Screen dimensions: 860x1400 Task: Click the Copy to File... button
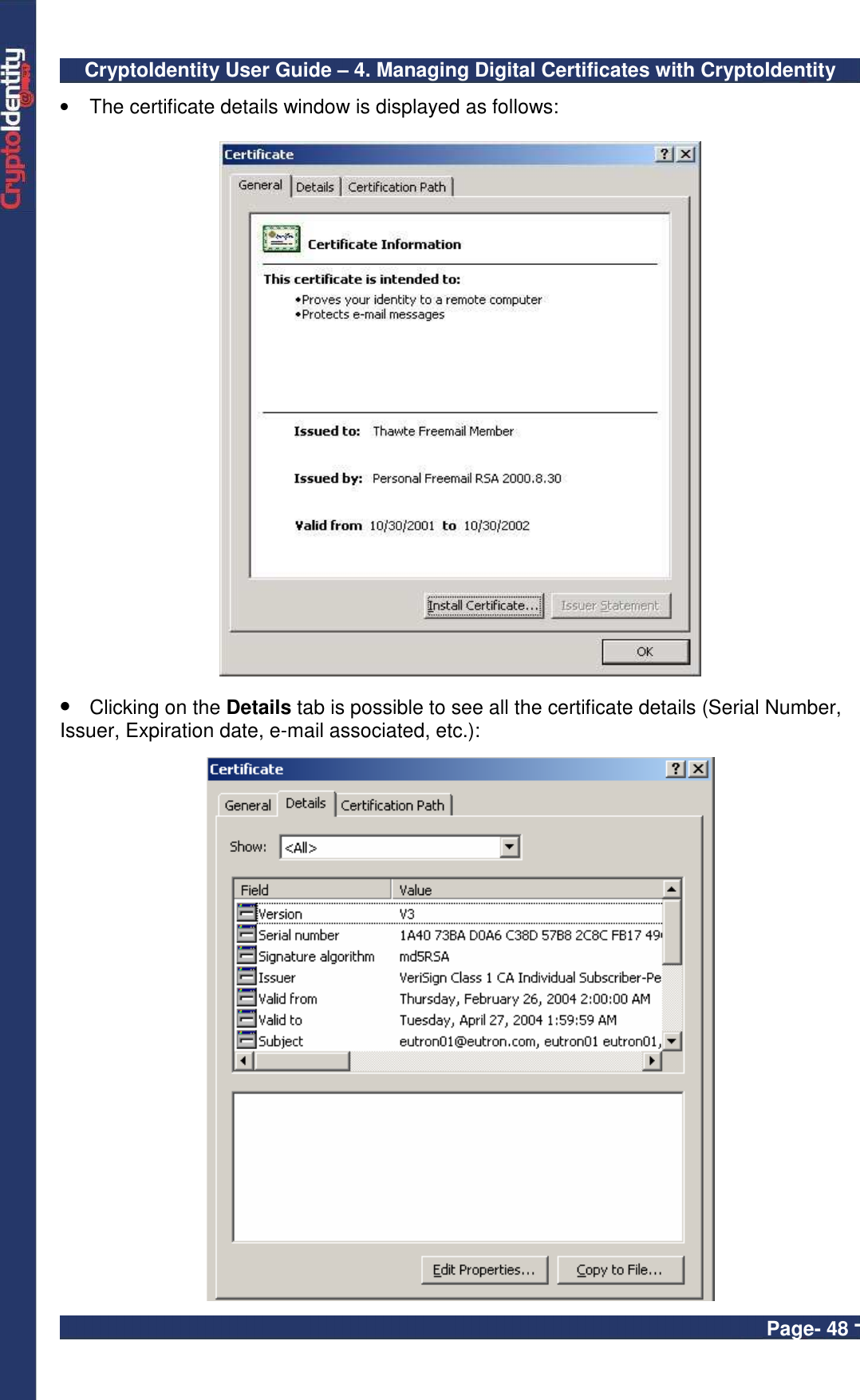click(x=620, y=1270)
